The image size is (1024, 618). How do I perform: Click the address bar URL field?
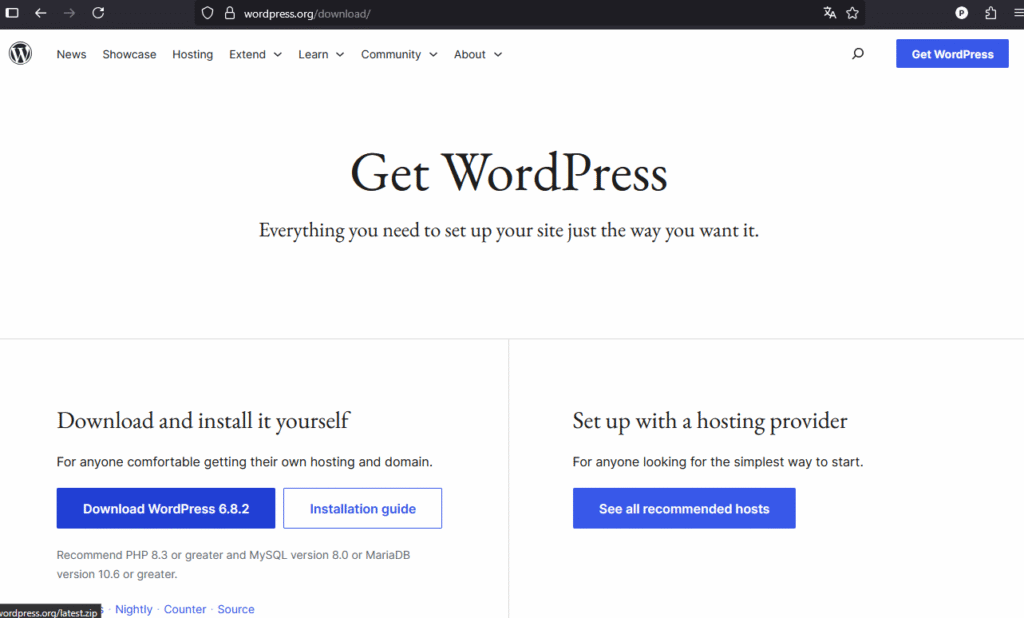click(529, 13)
